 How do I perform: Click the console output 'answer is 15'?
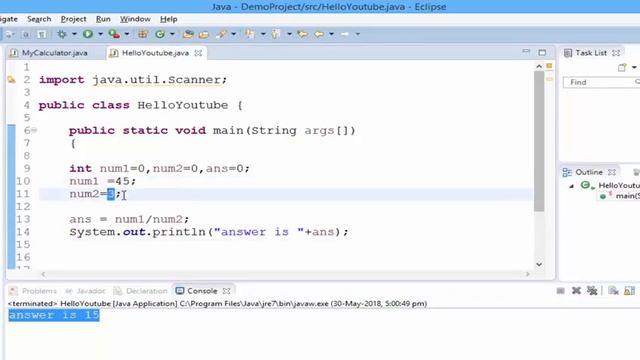54,315
